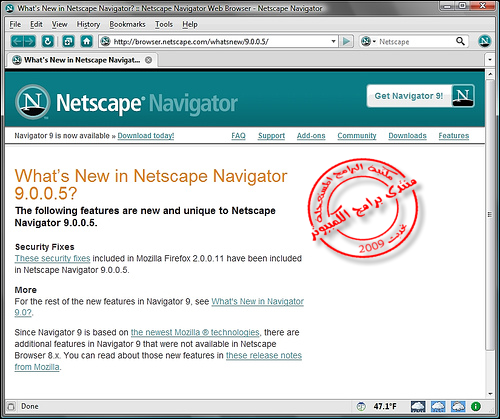Open the View menu
Viewport: 500px width, 420px height.
click(x=59, y=24)
